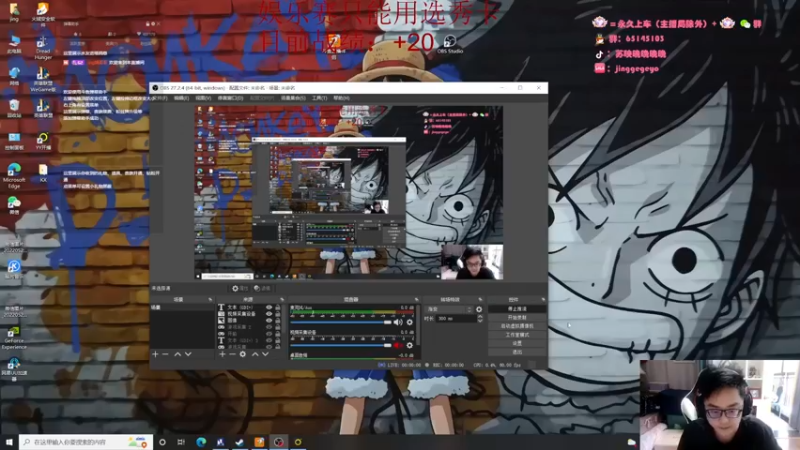Open 回收站 Recycle Bin icon

pos(14,109)
